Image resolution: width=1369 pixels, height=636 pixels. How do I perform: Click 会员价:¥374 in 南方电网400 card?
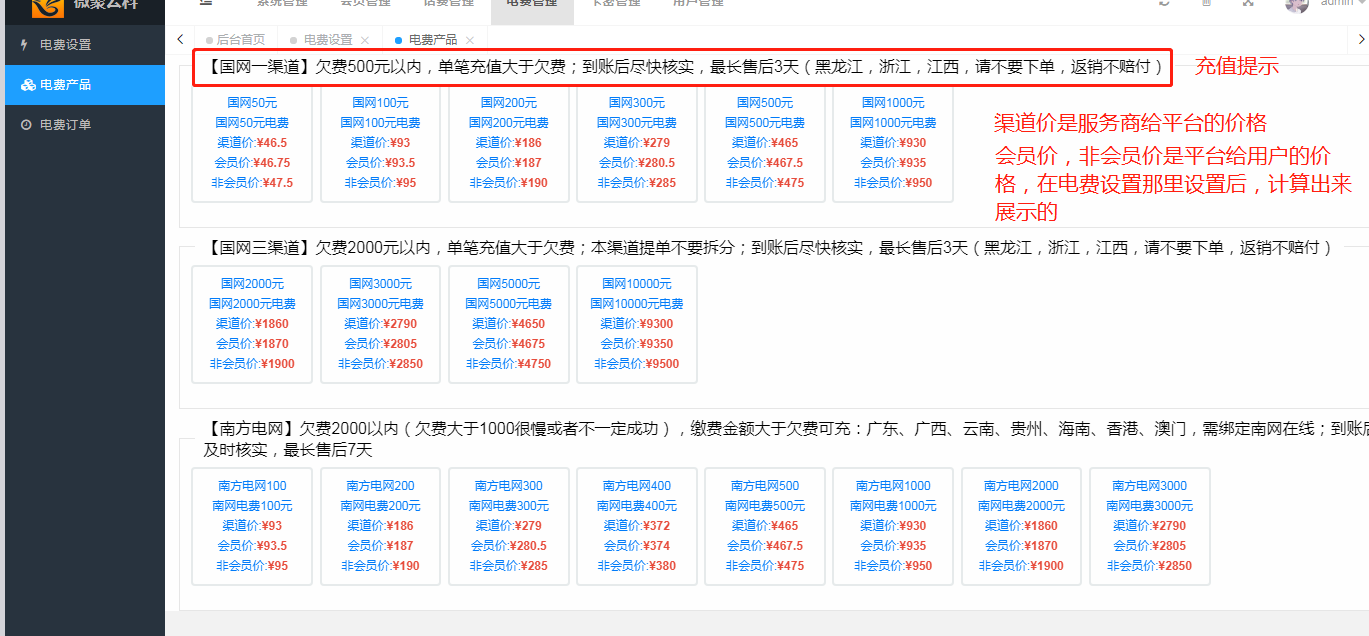click(636, 546)
